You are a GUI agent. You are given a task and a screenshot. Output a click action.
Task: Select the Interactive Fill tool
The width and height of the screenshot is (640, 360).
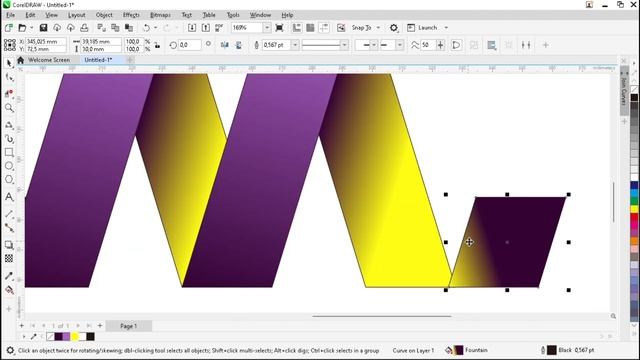point(9,290)
